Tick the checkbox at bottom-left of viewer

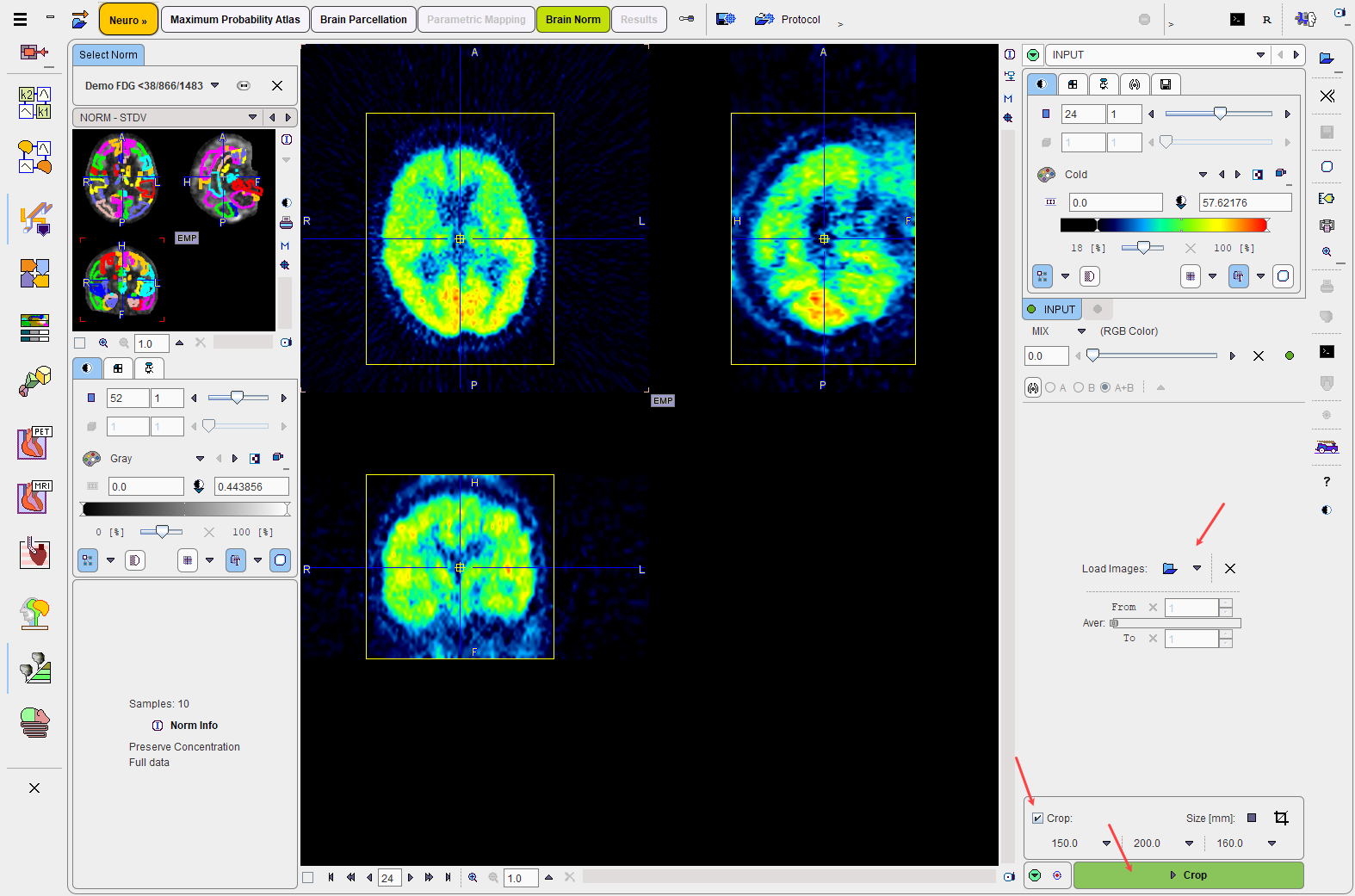coord(307,878)
